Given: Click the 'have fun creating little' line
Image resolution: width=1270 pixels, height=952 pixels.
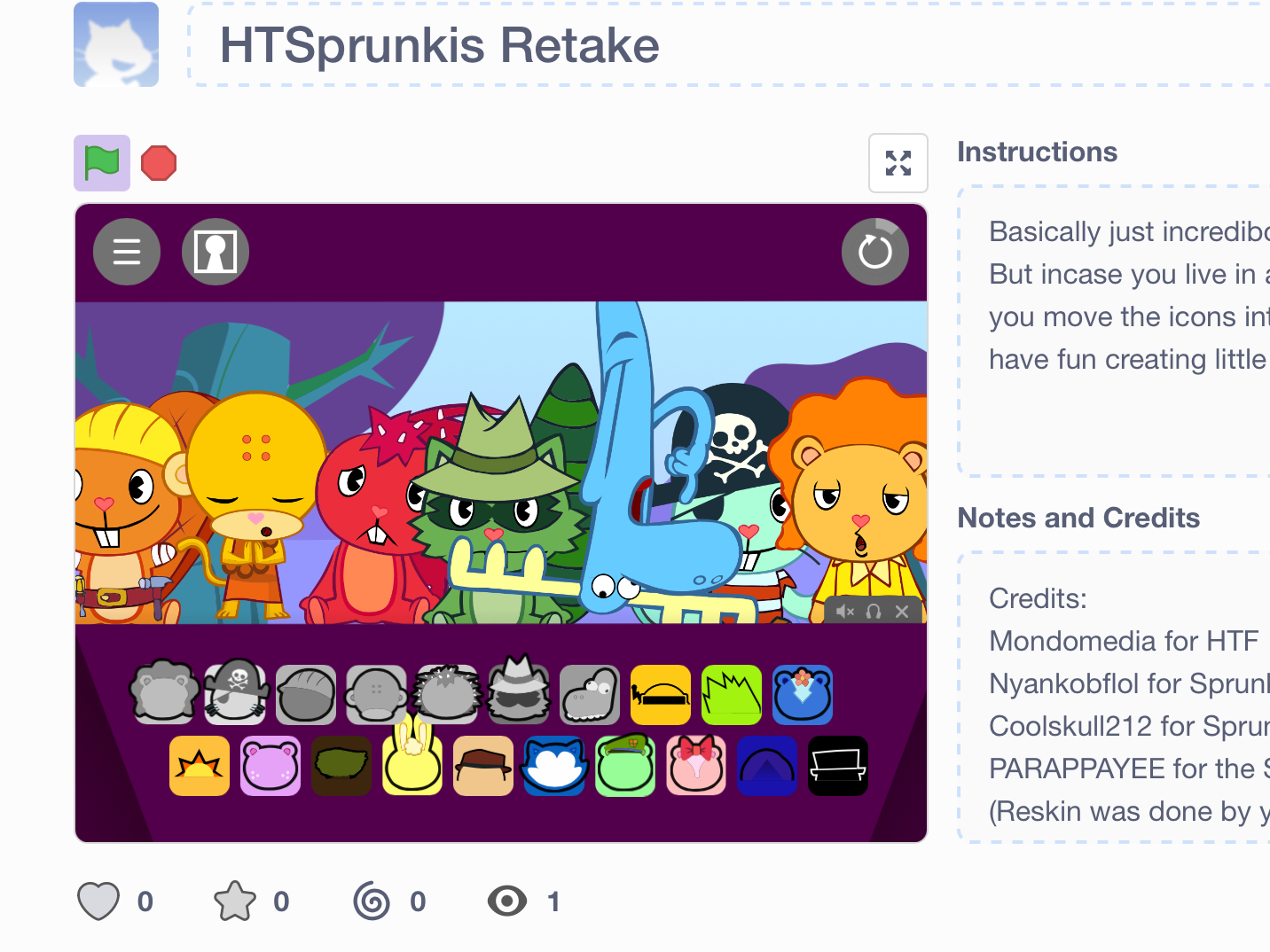Looking at the screenshot, I should pos(1129,359).
